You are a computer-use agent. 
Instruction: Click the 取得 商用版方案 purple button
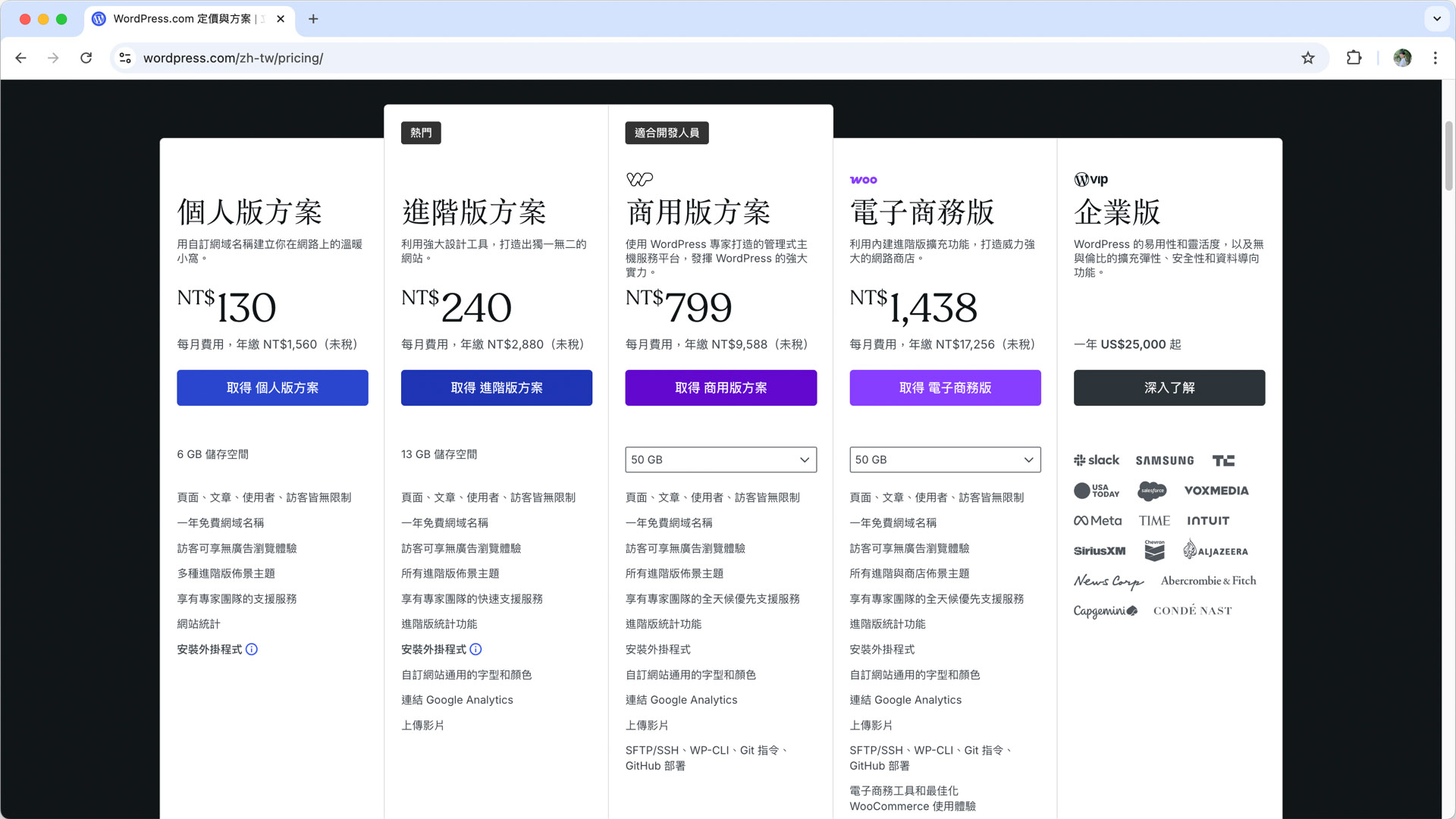[720, 388]
